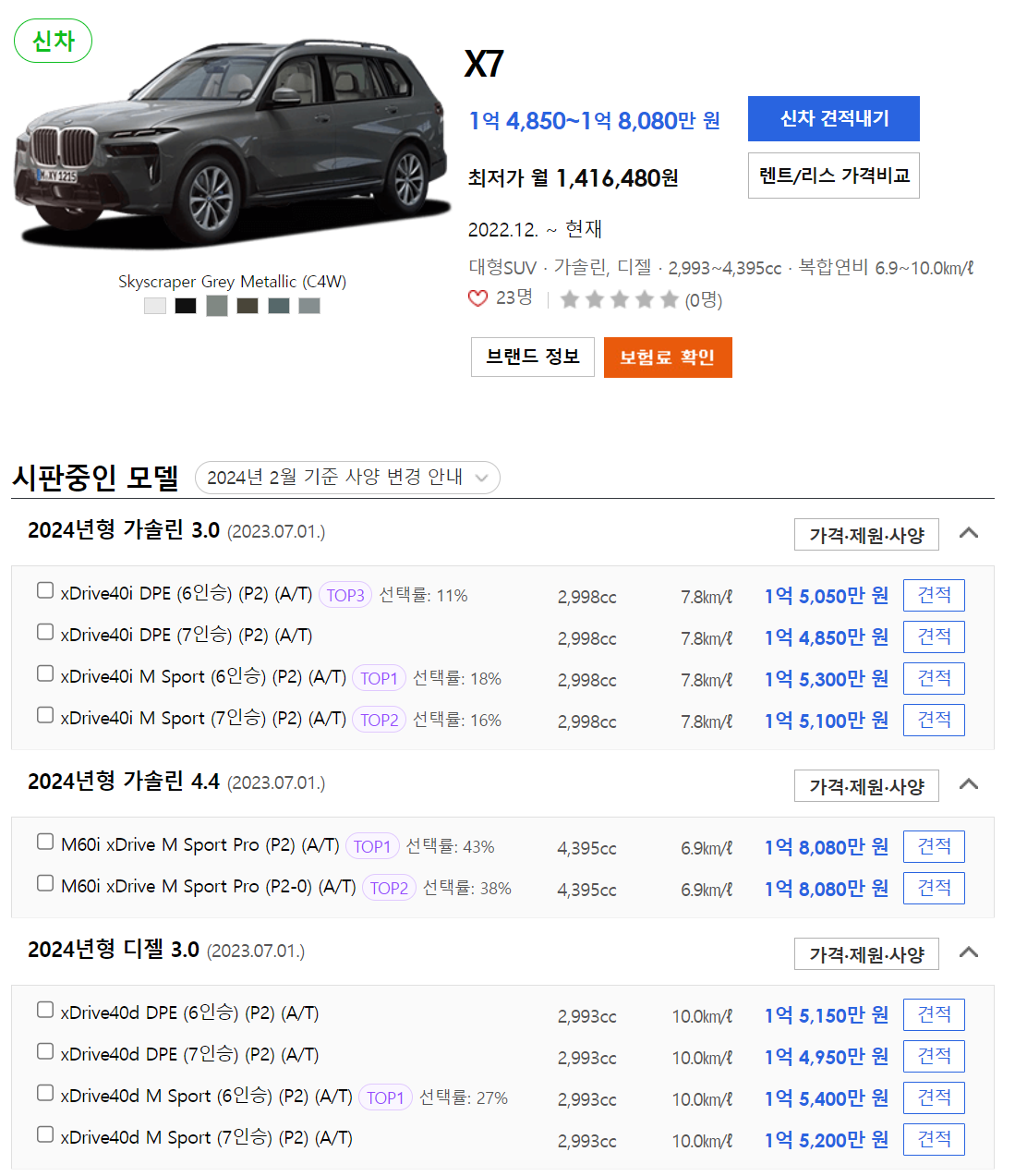Check xDrive40d DPE (6인승) checkbox
The image size is (1015, 1176).
point(45,1010)
